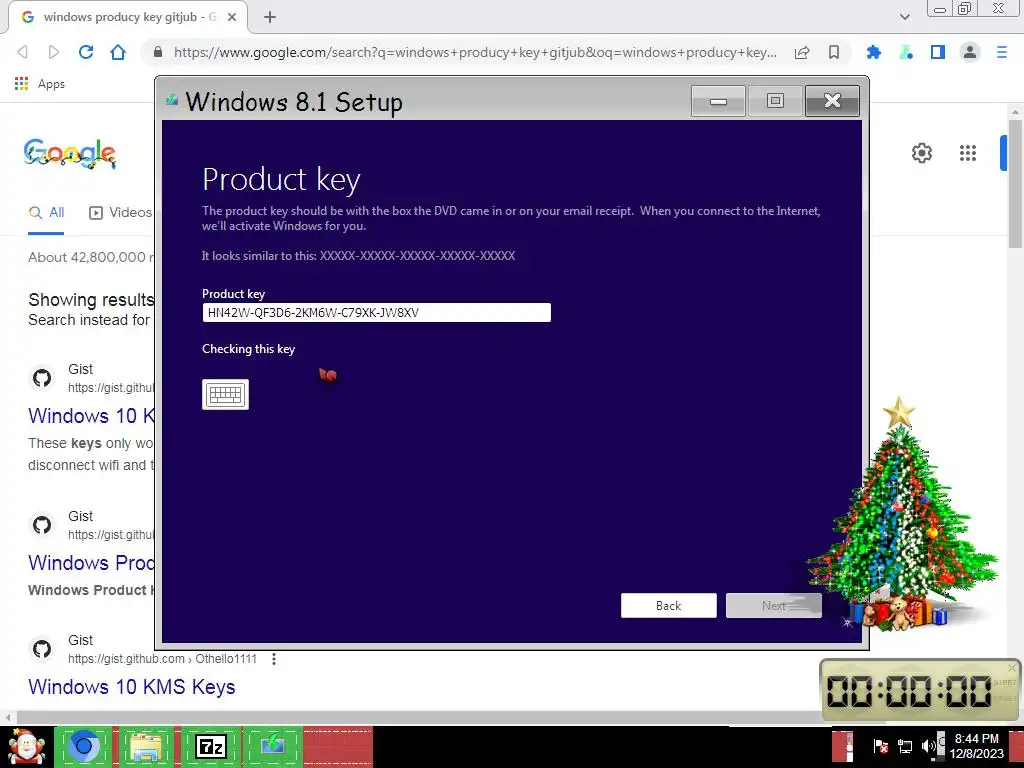Click the Santa start button
Screen dimensions: 1024x768
pyautogui.click(x=26, y=747)
